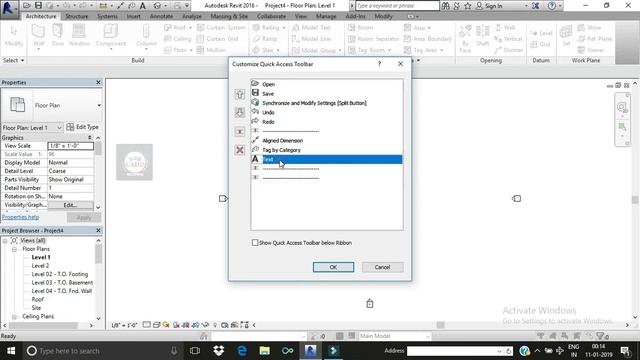Select the Undo entry in list
This screenshot has width=640, height=360.
point(327,112)
